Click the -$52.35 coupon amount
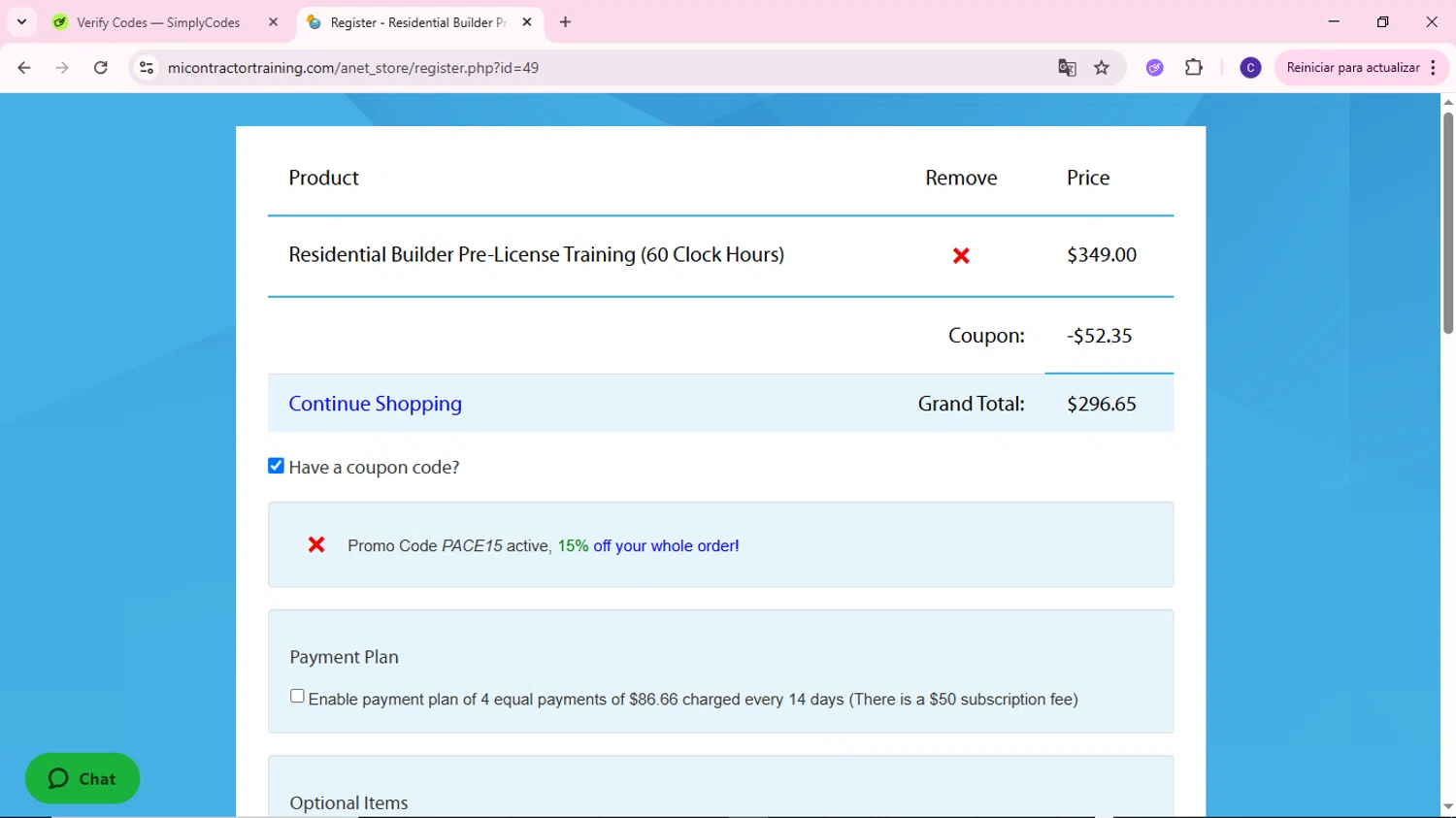 click(x=1099, y=336)
